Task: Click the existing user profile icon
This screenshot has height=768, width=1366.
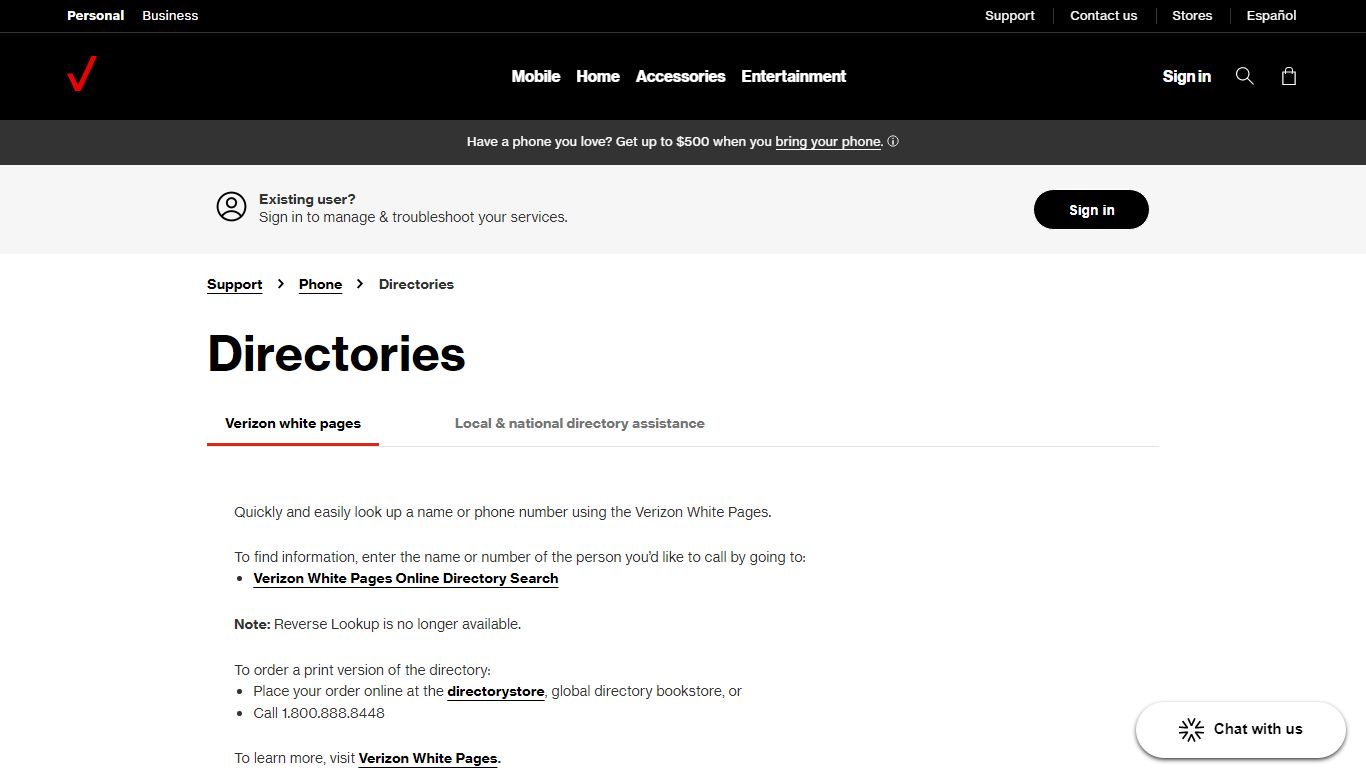Action: pos(231,207)
